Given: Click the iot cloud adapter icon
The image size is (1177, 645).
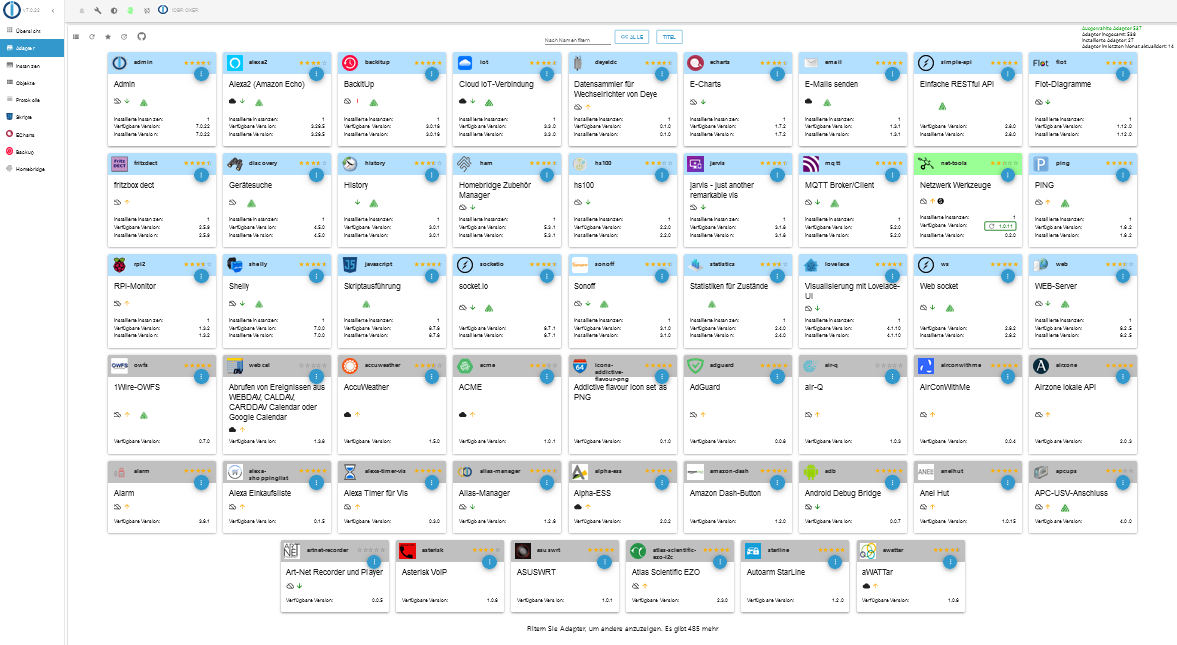Looking at the screenshot, I should pos(465,63).
